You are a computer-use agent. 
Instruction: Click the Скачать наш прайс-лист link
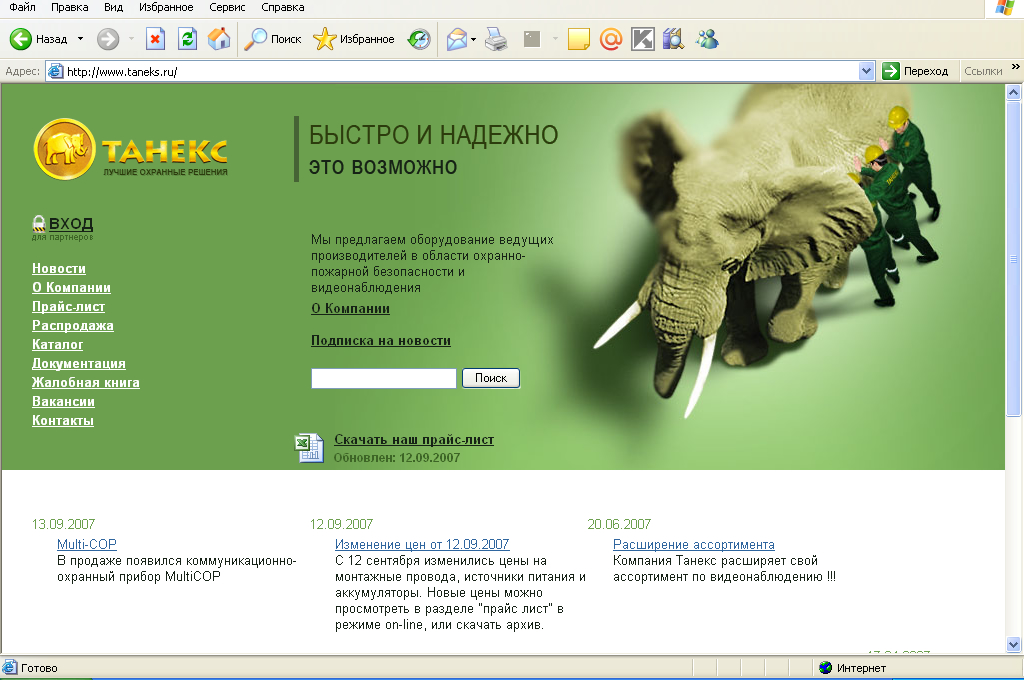pyautogui.click(x=414, y=439)
